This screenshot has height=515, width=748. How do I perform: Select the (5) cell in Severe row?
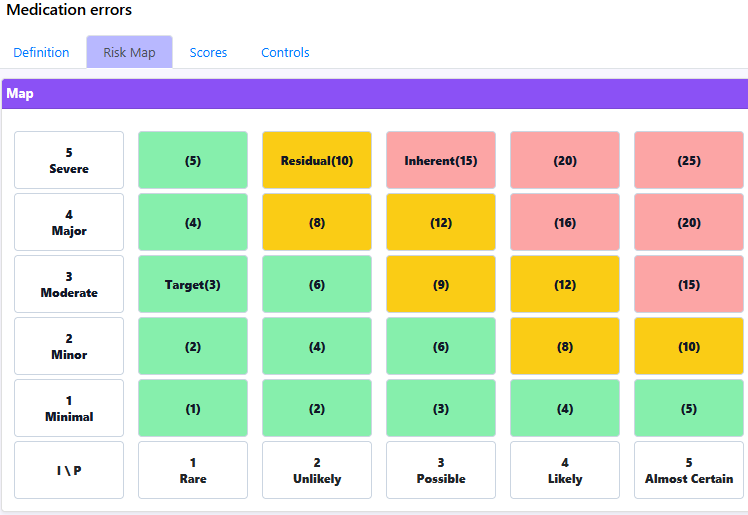pos(193,160)
